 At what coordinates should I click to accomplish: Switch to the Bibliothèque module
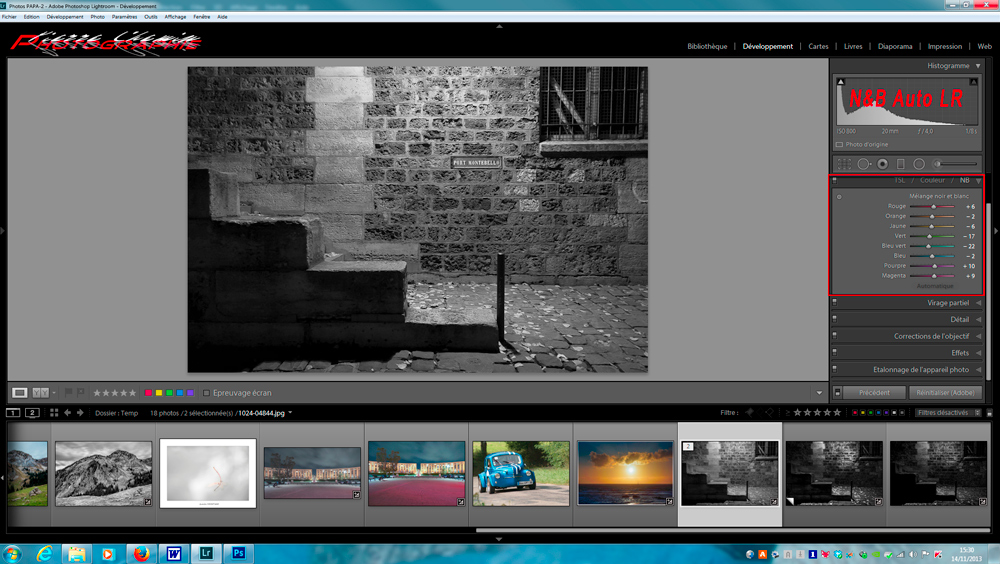click(707, 46)
